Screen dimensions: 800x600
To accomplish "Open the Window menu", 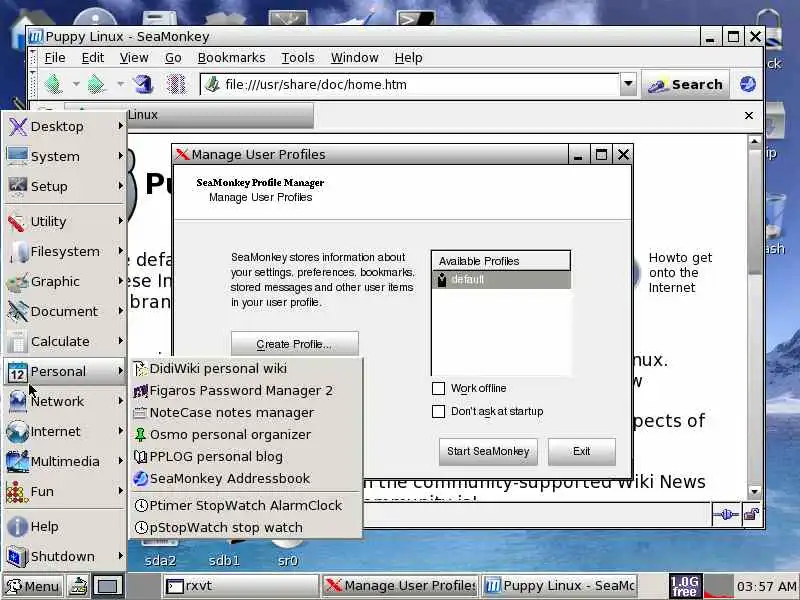I will pyautogui.click(x=355, y=58).
